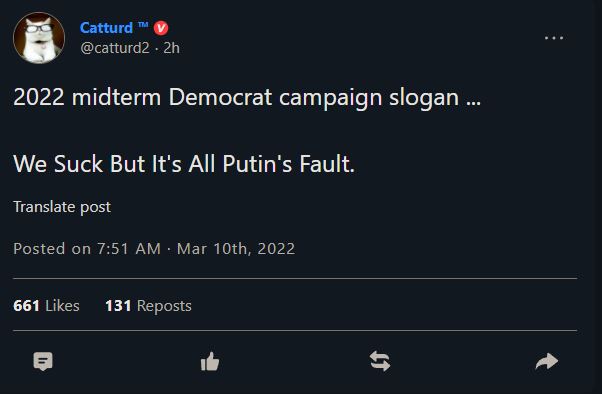Viewport: 602px width, 394px height.
Task: Click the reply comment bubble icon
Action: tap(43, 361)
